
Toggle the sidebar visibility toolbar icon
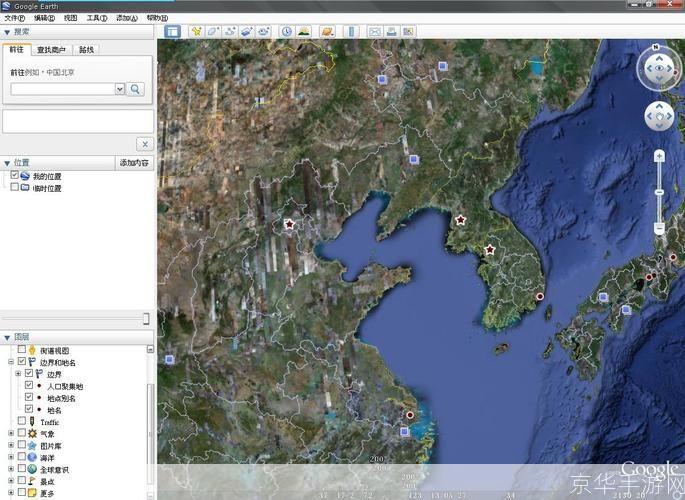[172, 31]
